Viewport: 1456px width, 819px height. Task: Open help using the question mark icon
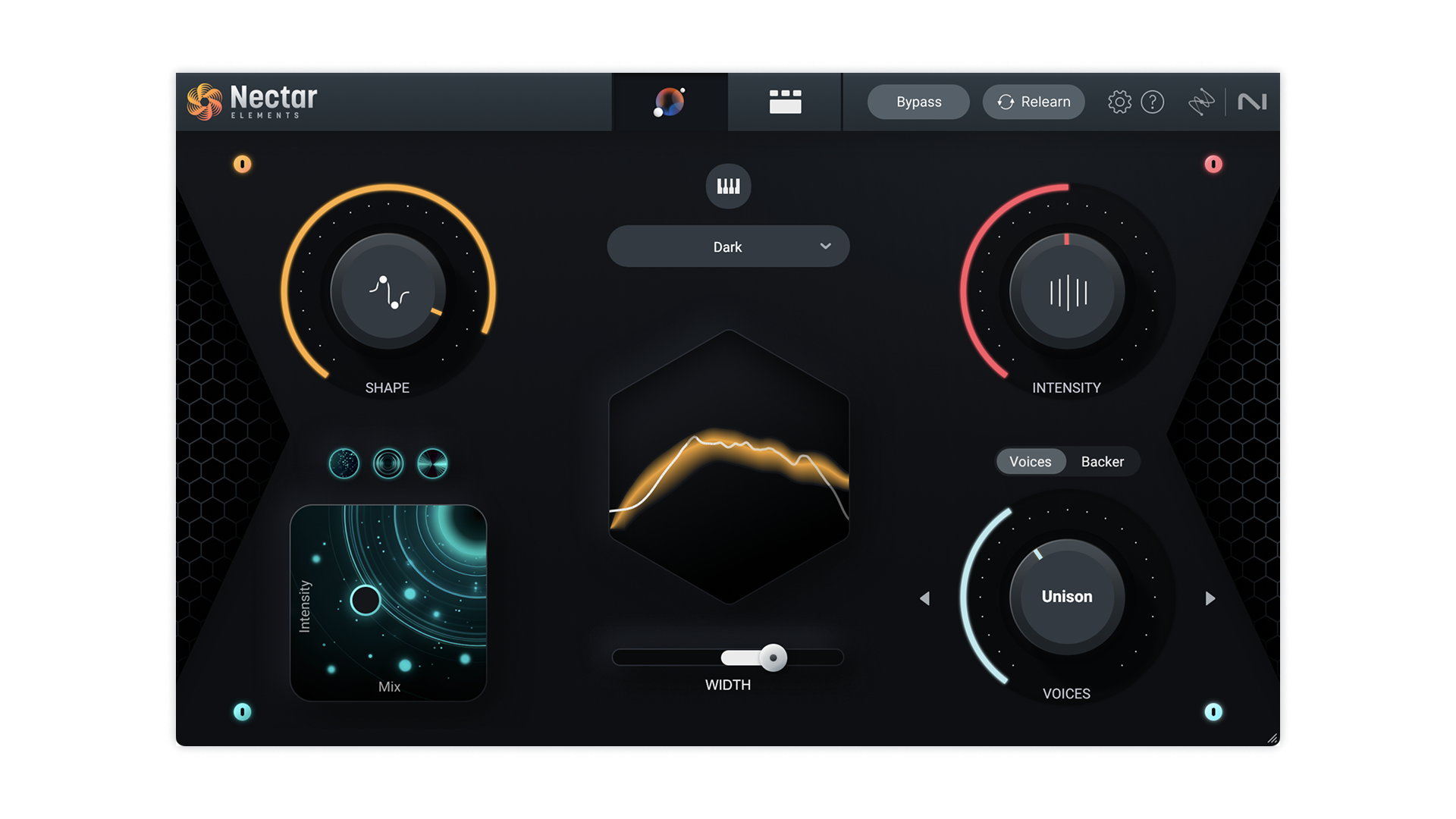(1153, 102)
